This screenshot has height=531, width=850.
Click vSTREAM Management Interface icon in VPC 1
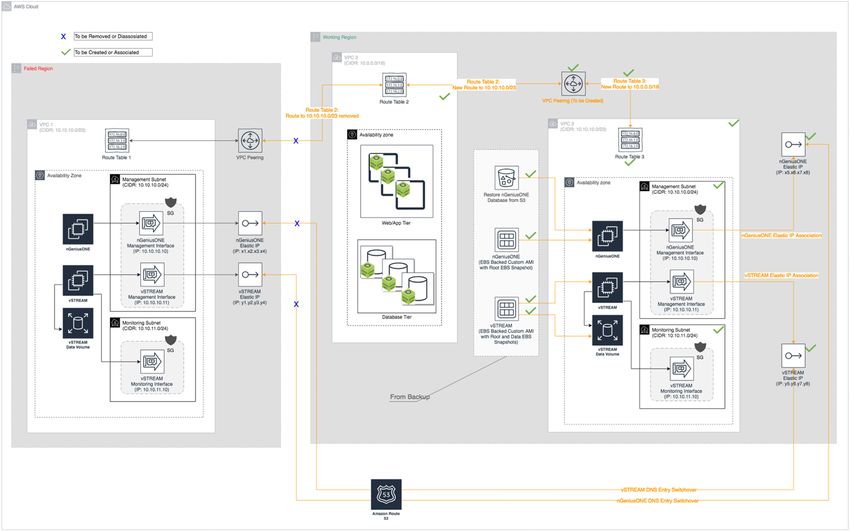click(152, 275)
